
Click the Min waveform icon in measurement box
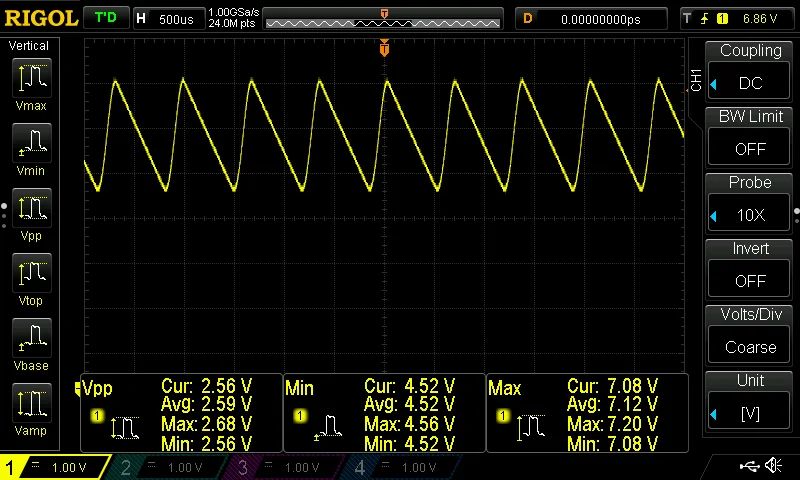(x=328, y=427)
